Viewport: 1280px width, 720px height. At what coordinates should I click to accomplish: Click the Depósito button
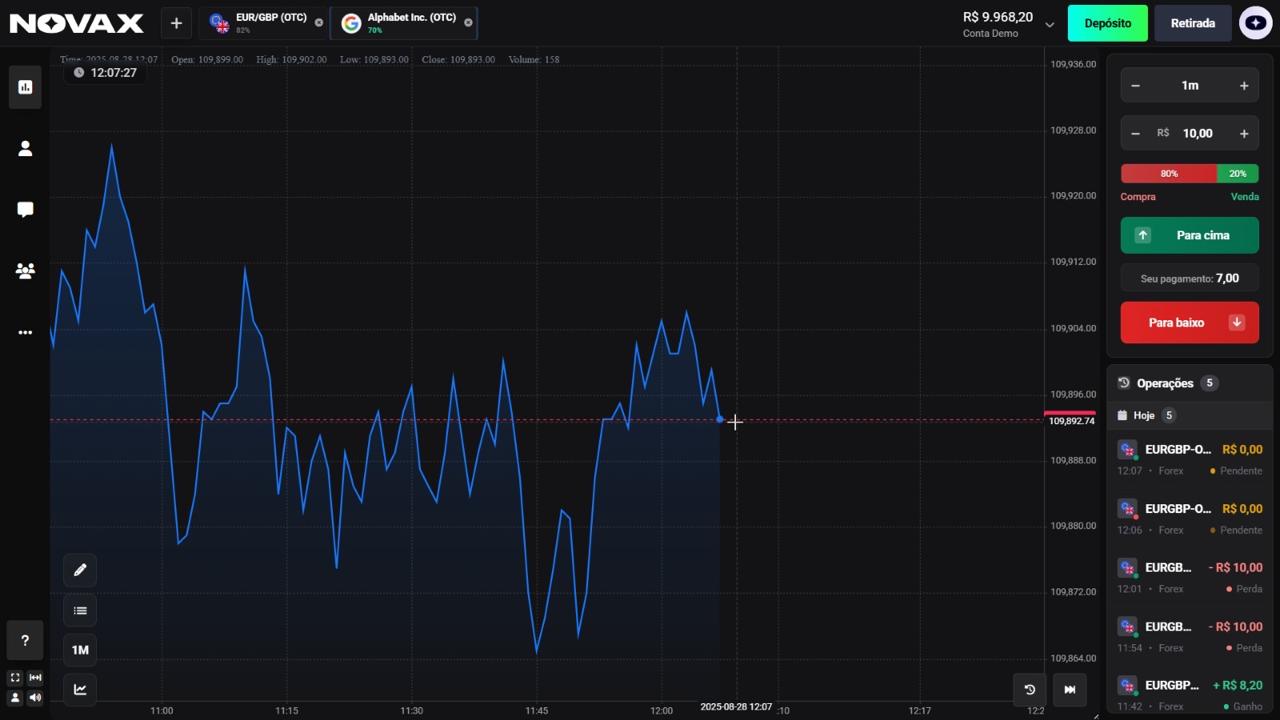pos(1107,22)
